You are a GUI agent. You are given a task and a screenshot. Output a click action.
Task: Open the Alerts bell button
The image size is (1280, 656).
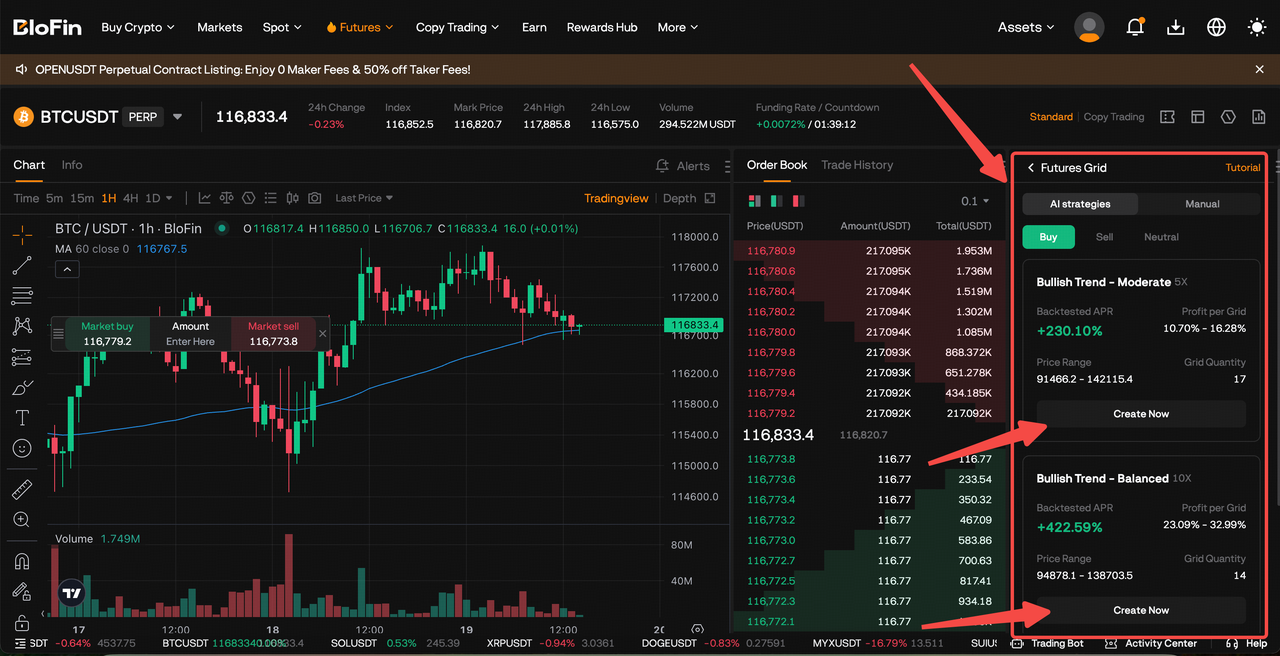pos(682,166)
